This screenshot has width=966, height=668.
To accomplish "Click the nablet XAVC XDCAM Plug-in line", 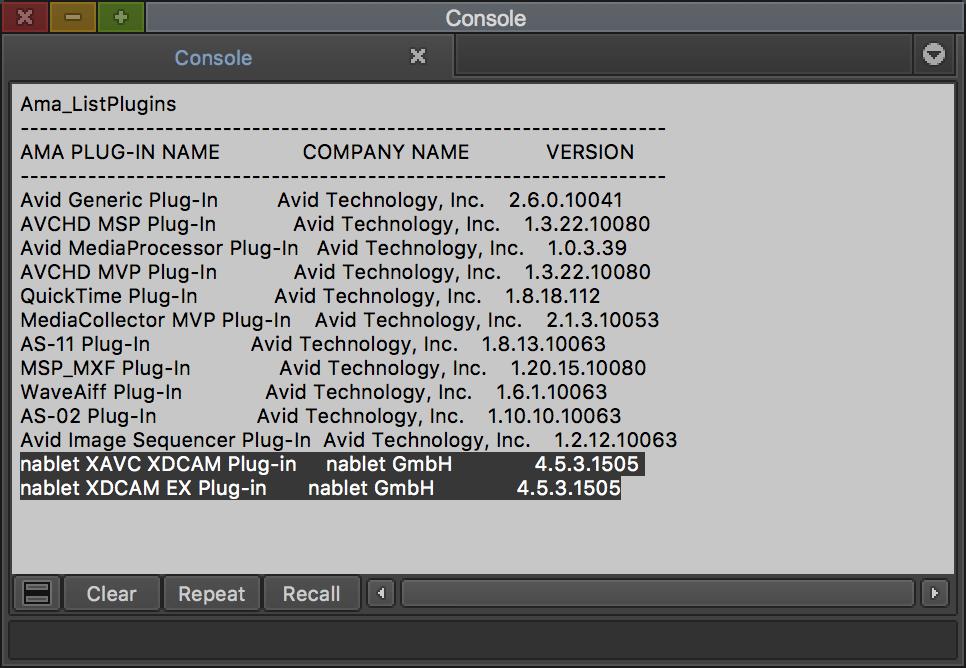I will click(x=333, y=464).
